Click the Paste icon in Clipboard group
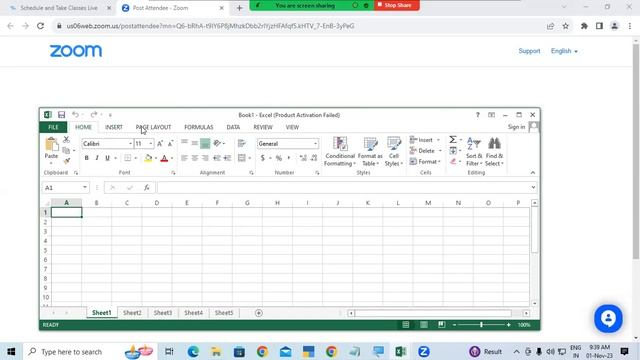Viewport: 640px width, 360px height. pyautogui.click(x=51, y=144)
